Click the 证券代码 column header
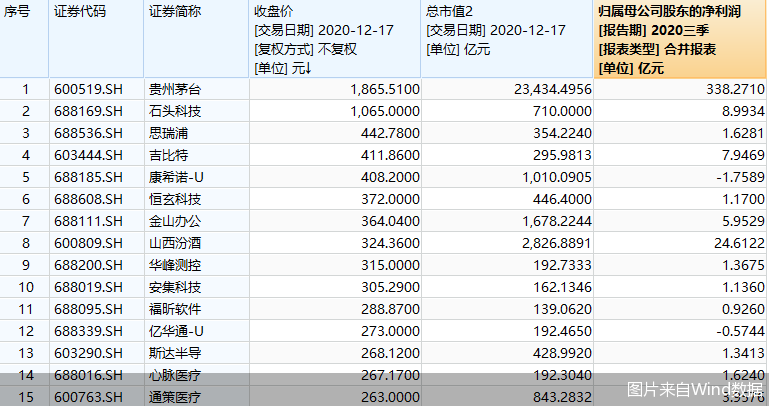Image resolution: width=769 pixels, height=406 pixels. point(79,11)
